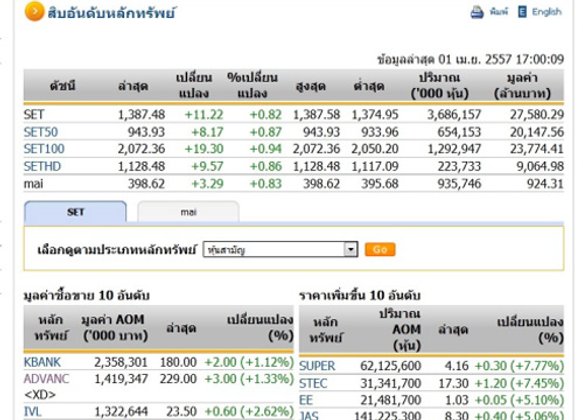Select IVL last price 23.50
This screenshot has width=583, height=420.
[181, 411]
